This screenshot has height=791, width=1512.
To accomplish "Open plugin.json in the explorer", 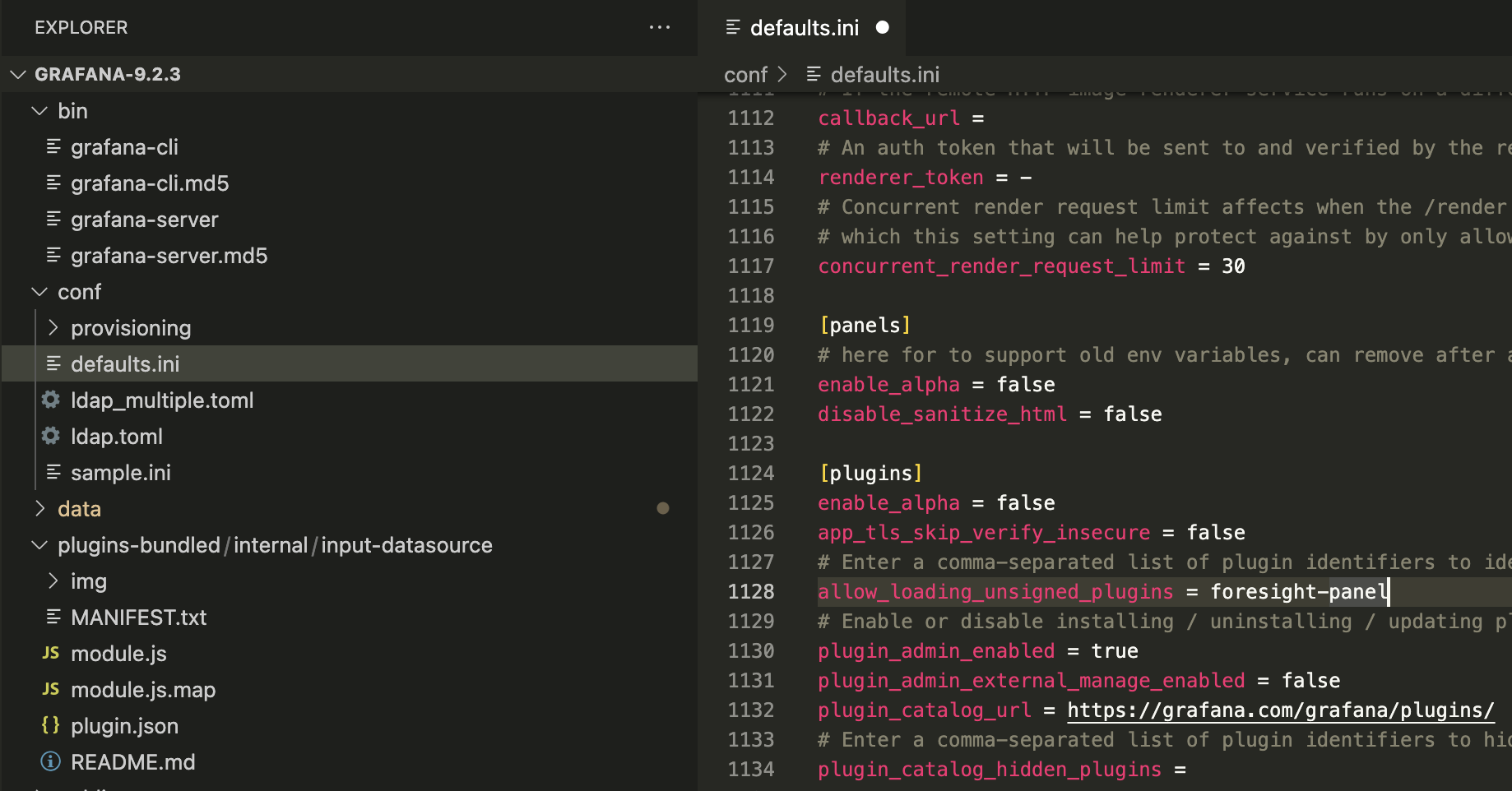I will (x=124, y=726).
